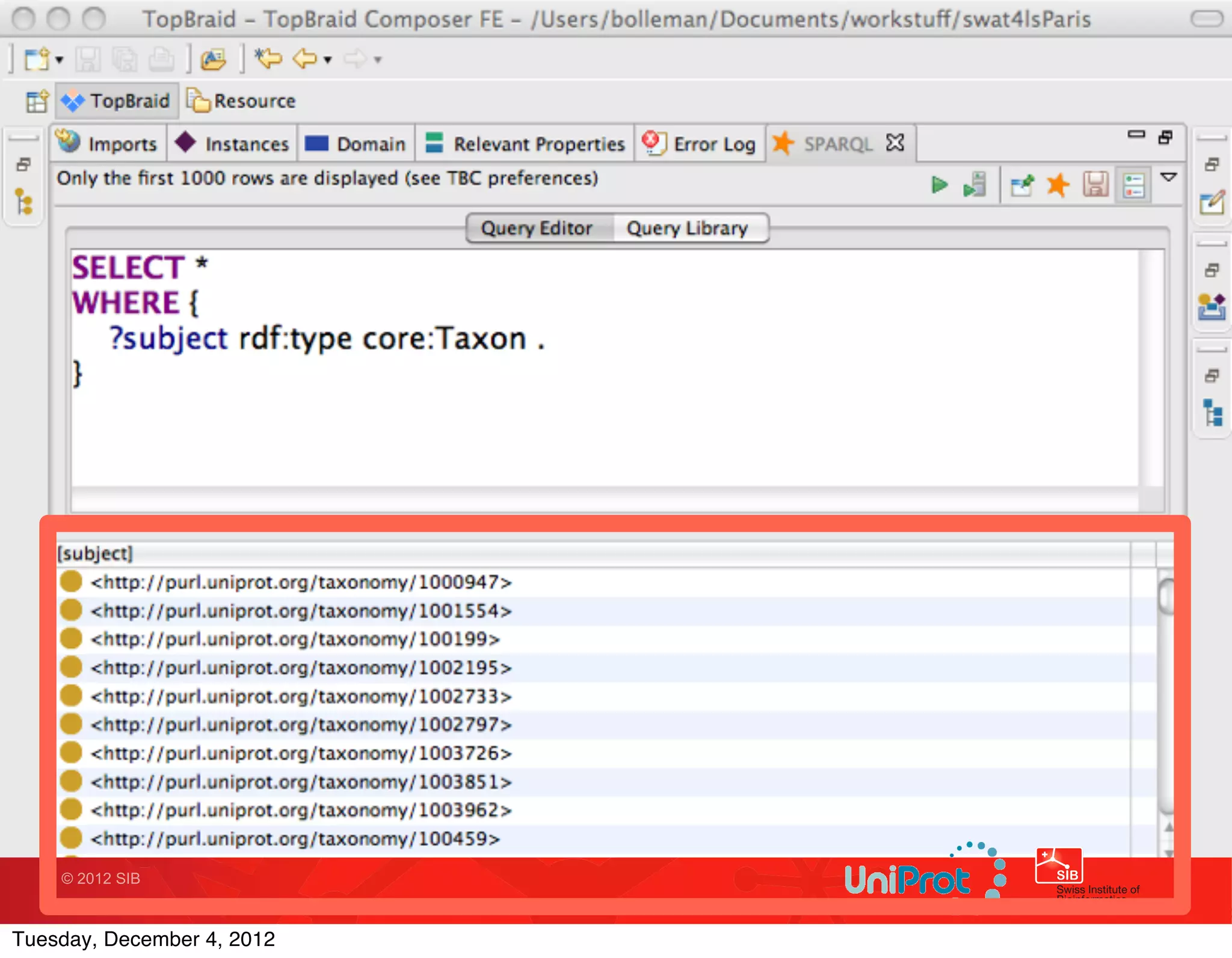Click the results vertical scrollbar thumb
The height and width of the screenshot is (958, 1232).
(1166, 595)
